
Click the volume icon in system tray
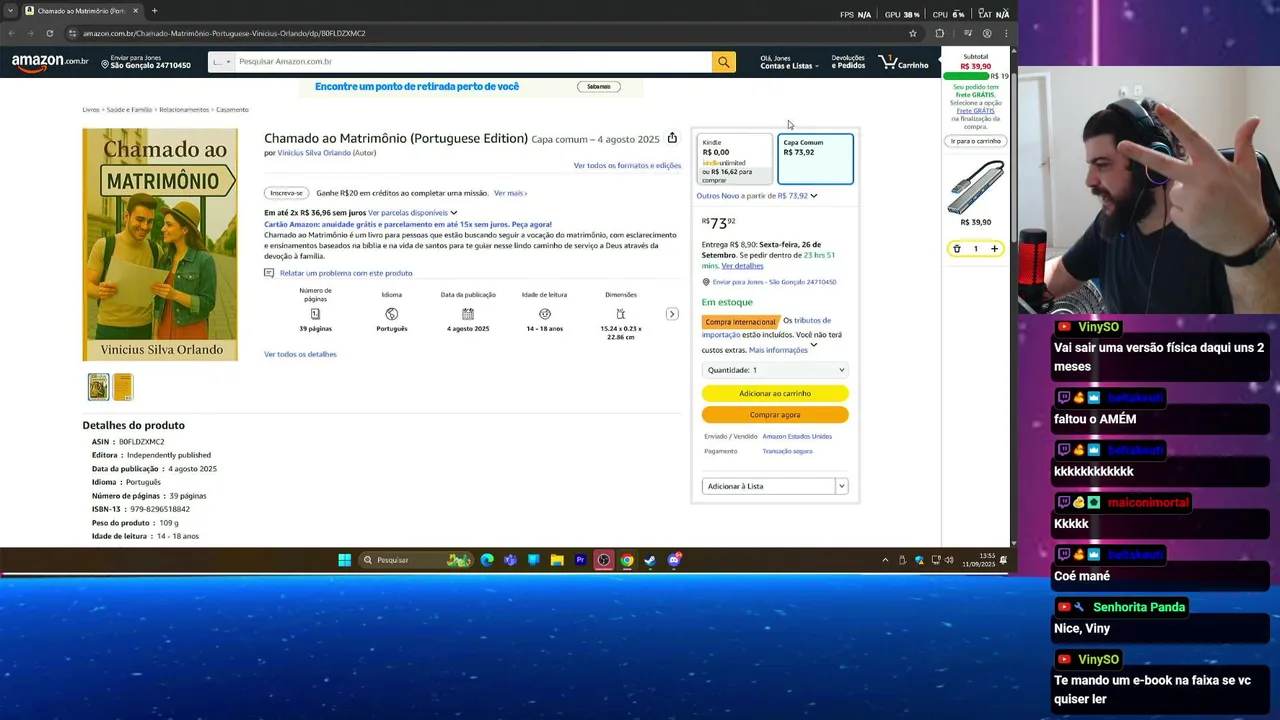point(949,560)
